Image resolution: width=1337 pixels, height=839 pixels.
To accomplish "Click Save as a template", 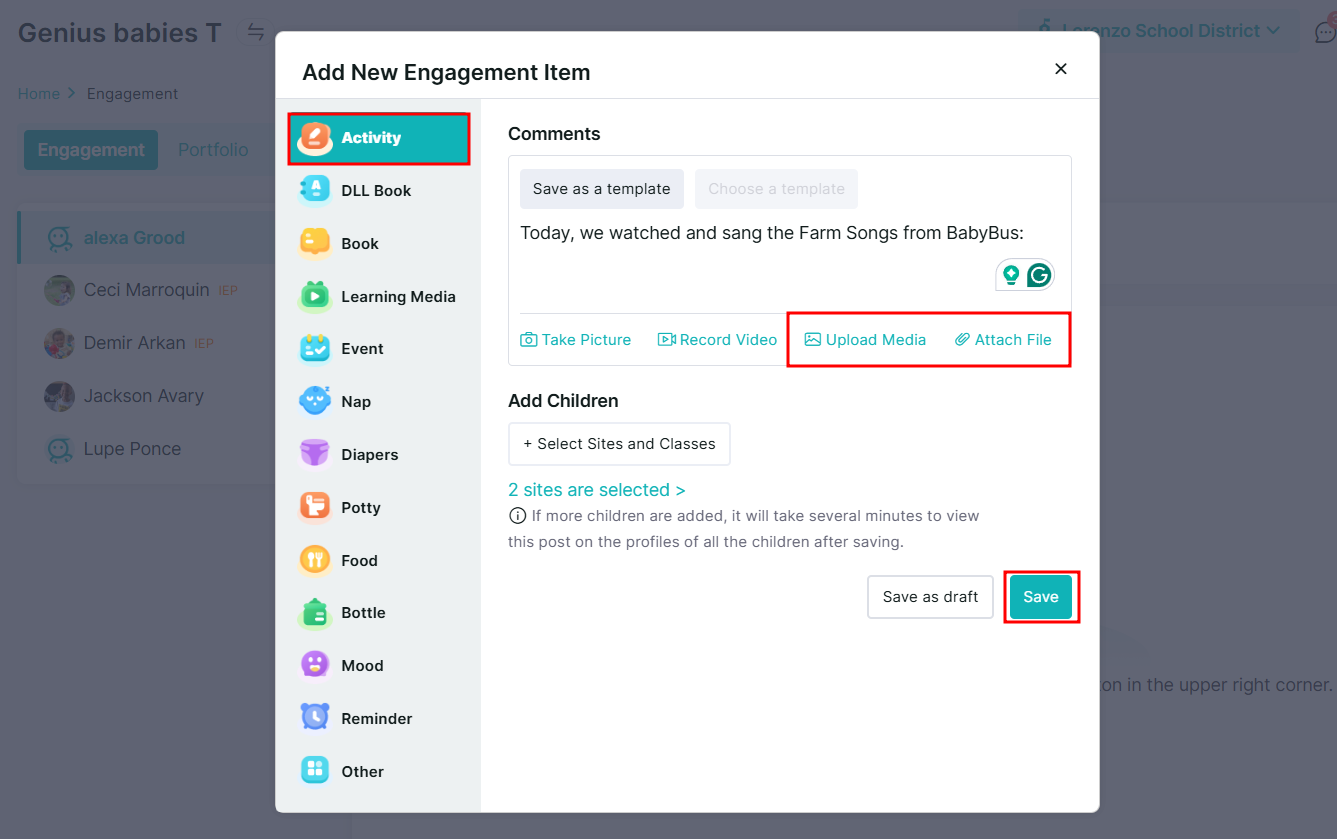I will (x=602, y=189).
